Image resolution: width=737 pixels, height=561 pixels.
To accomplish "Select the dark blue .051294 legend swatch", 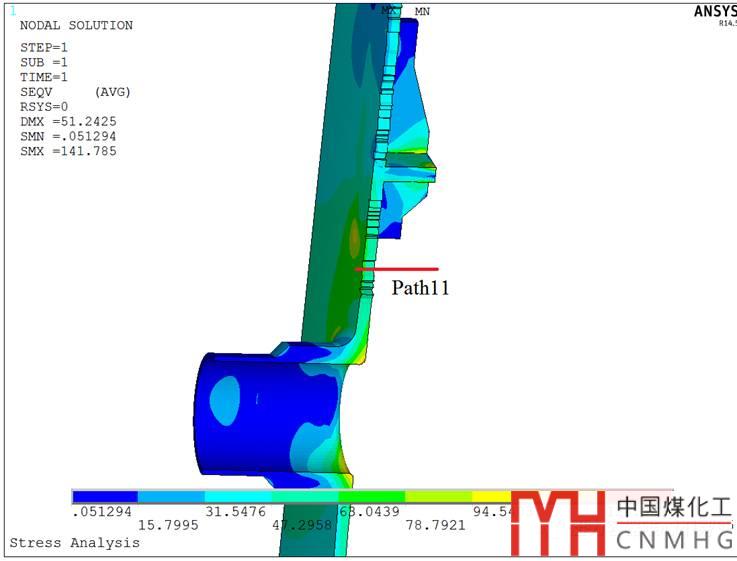I will [105, 496].
